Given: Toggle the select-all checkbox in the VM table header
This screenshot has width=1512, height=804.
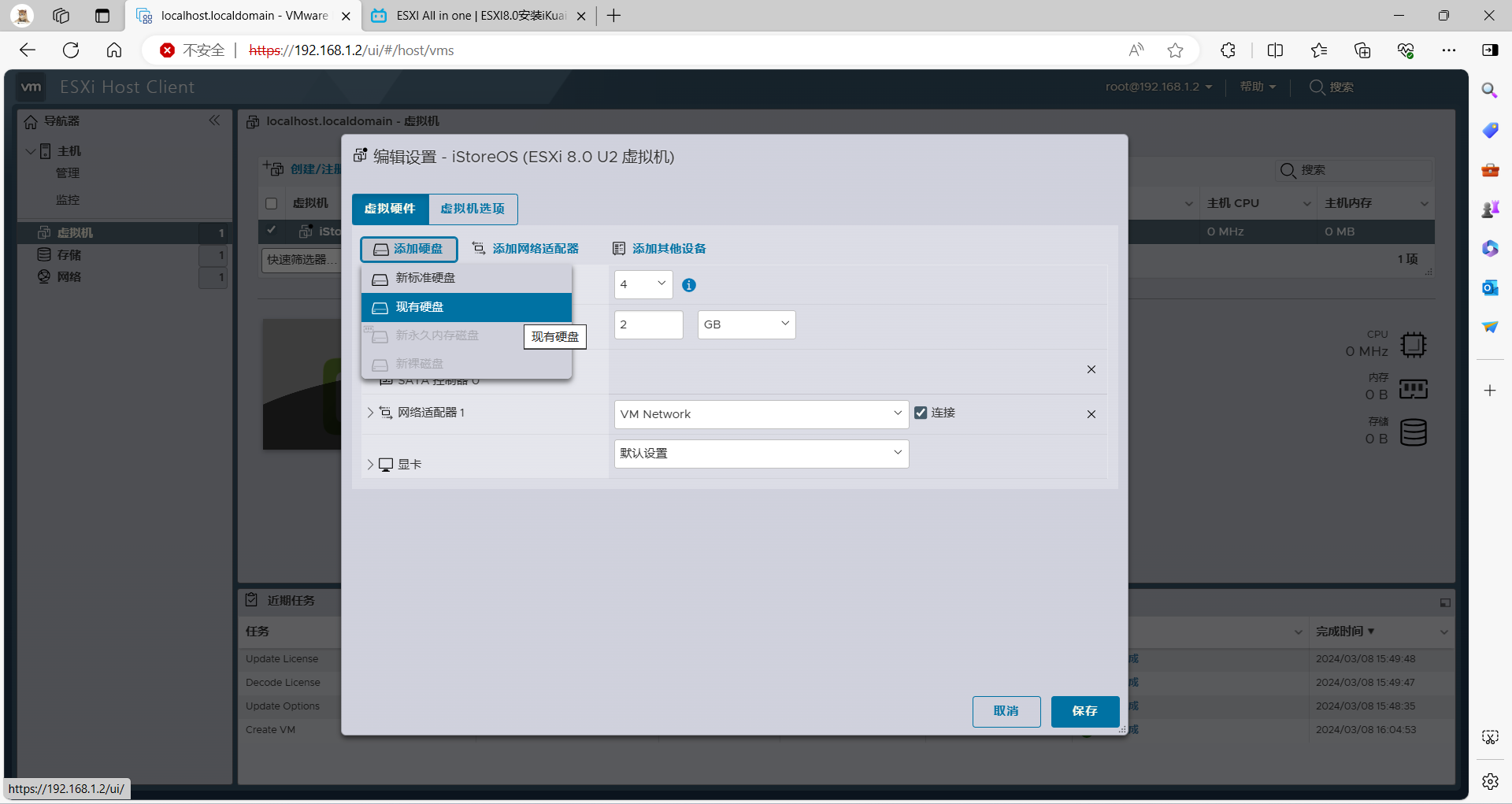Looking at the screenshot, I should point(272,203).
